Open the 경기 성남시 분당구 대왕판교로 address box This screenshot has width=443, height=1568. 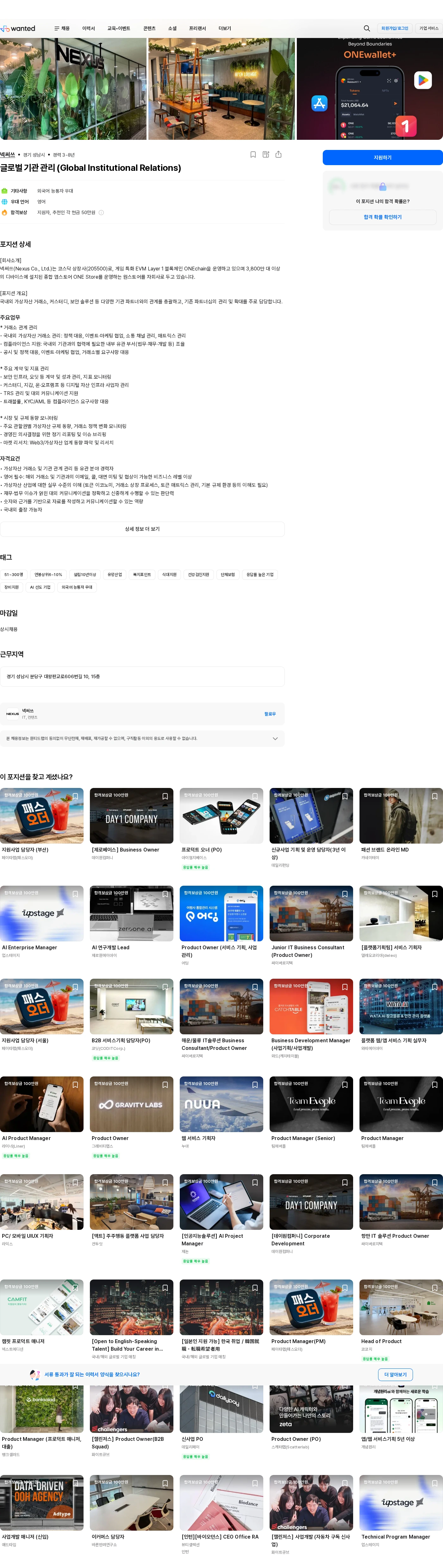[142, 677]
